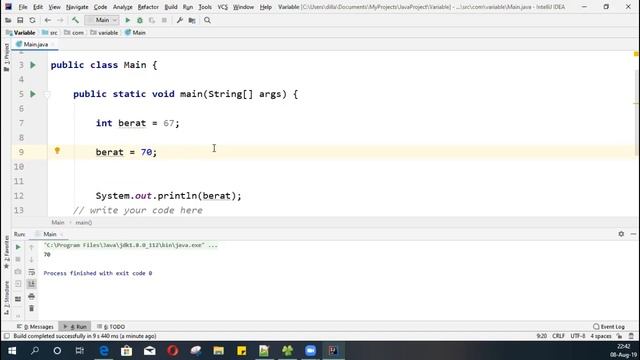The image size is (640, 360).
Task: Click run gutter arrow beside class Main
Action: (x=33, y=65)
